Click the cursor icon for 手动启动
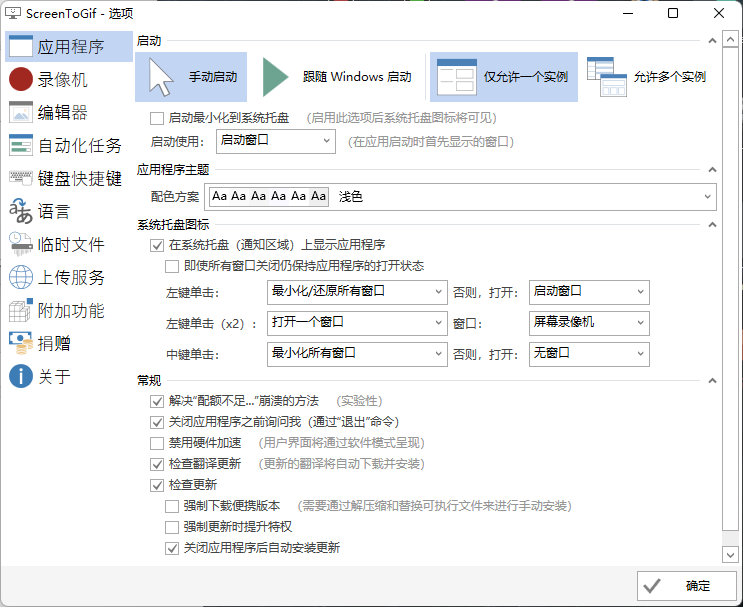743x607 pixels. pos(161,77)
